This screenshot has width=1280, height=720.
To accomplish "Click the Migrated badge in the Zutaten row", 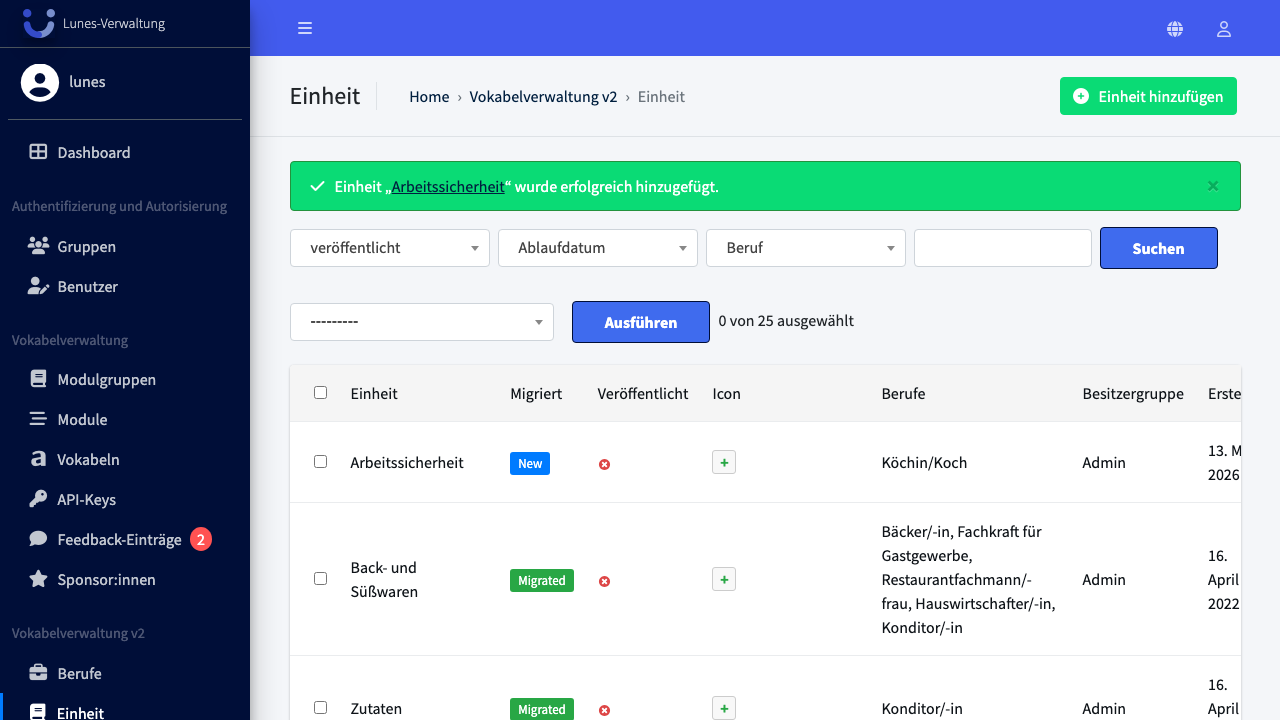I will click(x=542, y=709).
